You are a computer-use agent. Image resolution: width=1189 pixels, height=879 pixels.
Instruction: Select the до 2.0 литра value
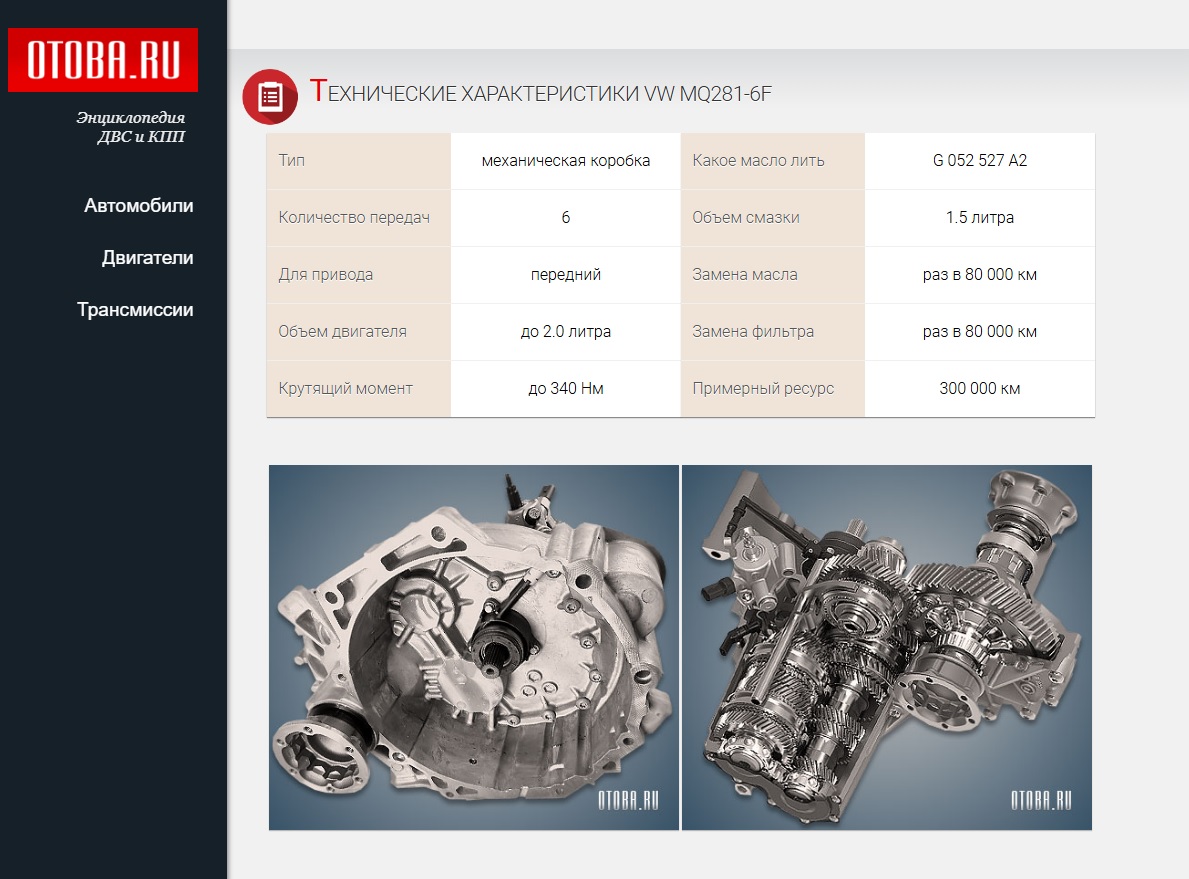click(x=566, y=331)
